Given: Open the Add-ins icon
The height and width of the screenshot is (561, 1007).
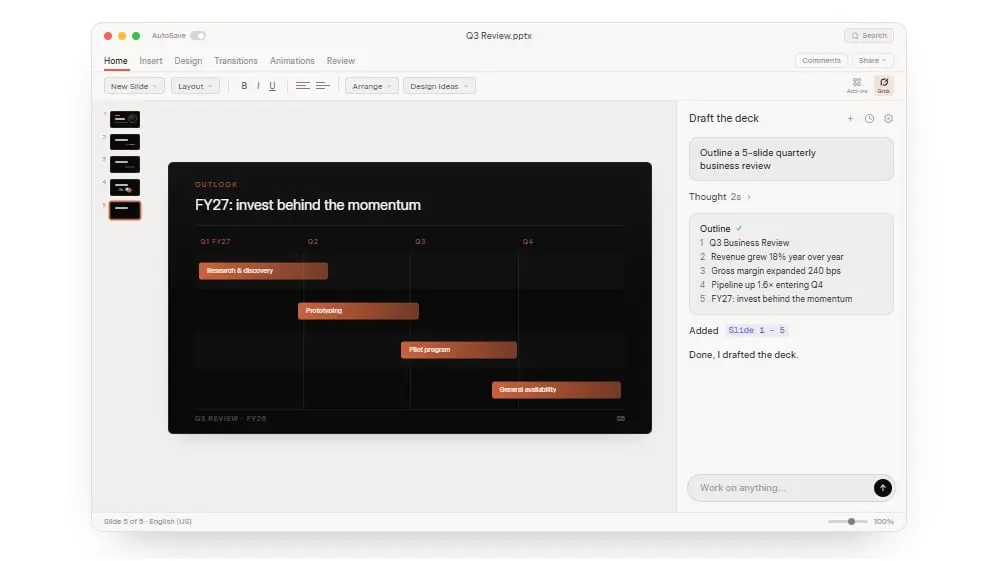Looking at the screenshot, I should [x=857, y=85].
